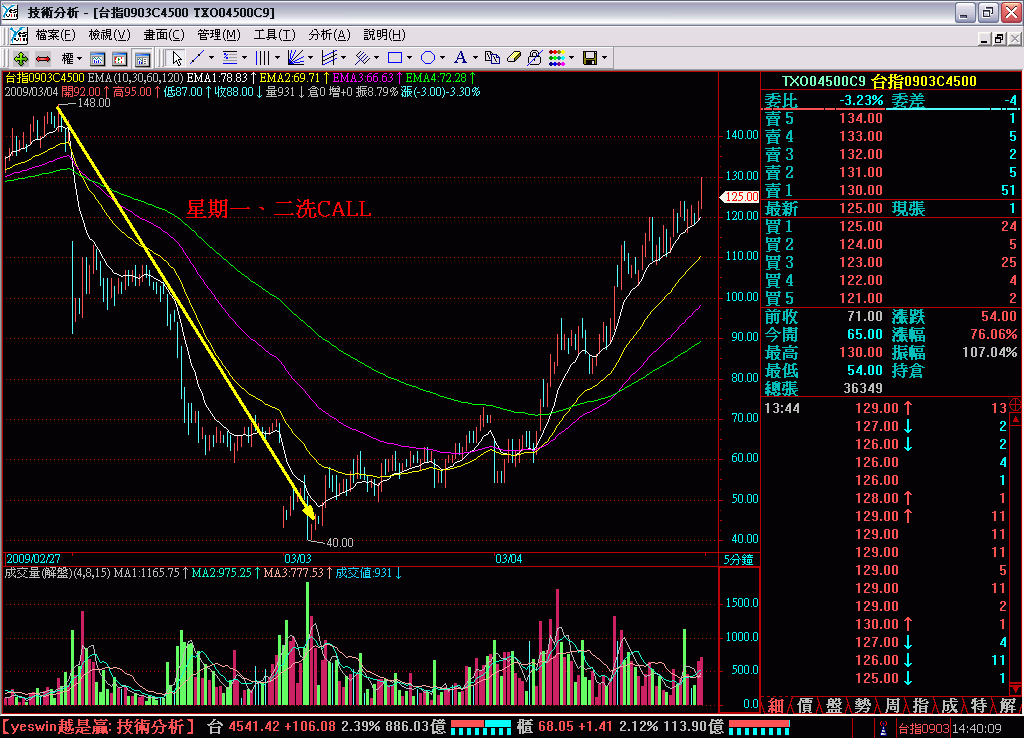The width and height of the screenshot is (1024, 738).
Task: Open the 分析(A) menu
Action: (x=329, y=35)
